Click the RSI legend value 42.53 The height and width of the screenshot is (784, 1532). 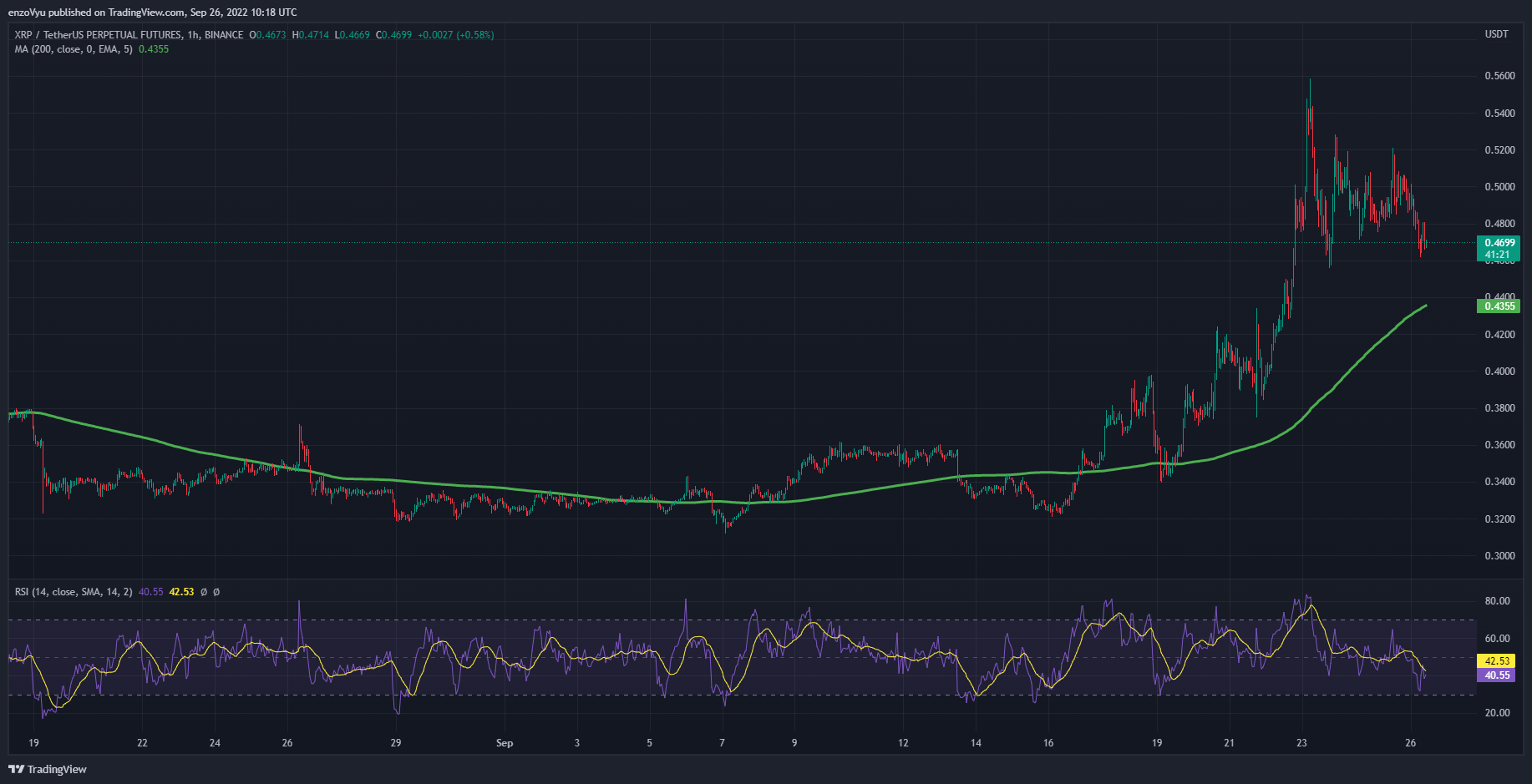pos(181,592)
